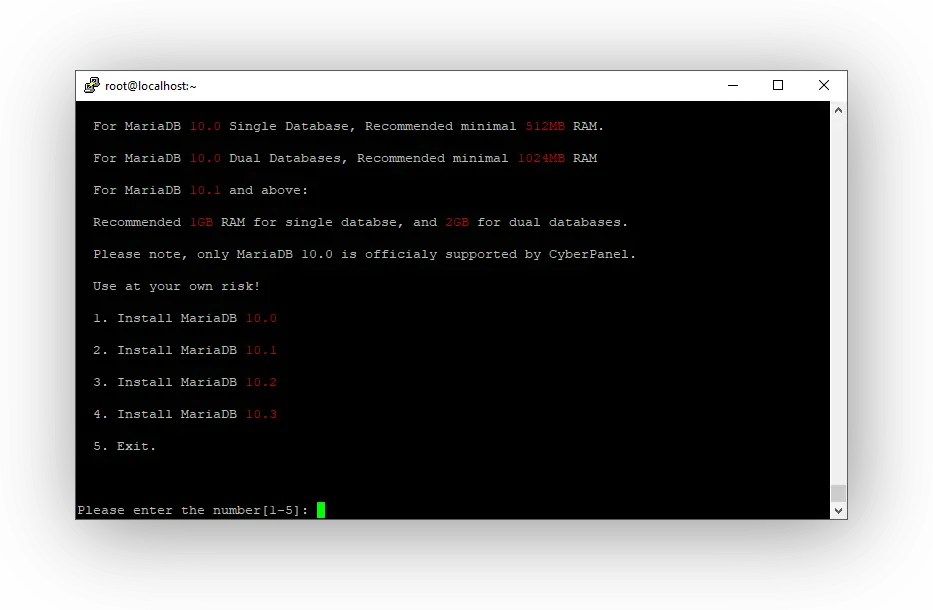Click the 'Dual Databases' line text
This screenshot has width=933, height=610.
pos(345,158)
